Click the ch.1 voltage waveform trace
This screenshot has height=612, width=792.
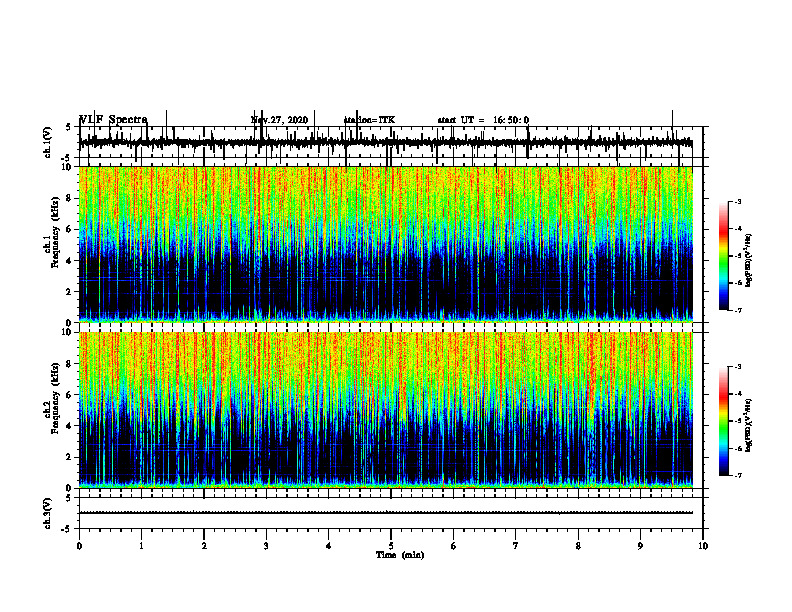coord(385,143)
